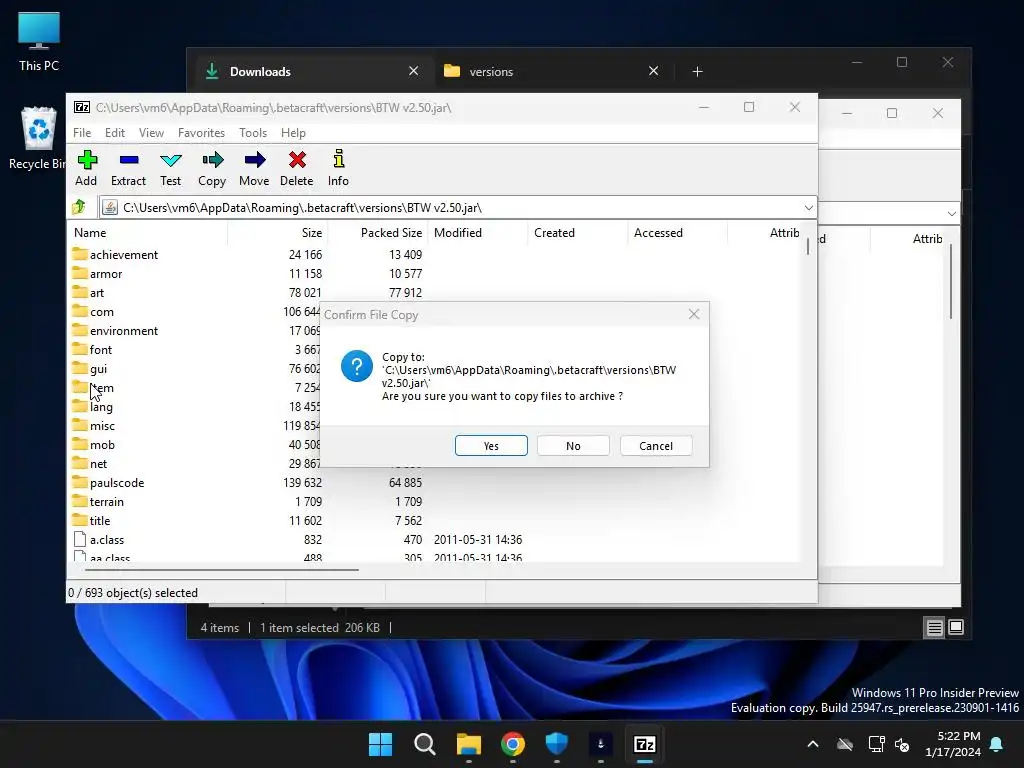Screen dimensions: 1024x768
Task: Click the Extract toolbar icon
Action: (x=129, y=160)
